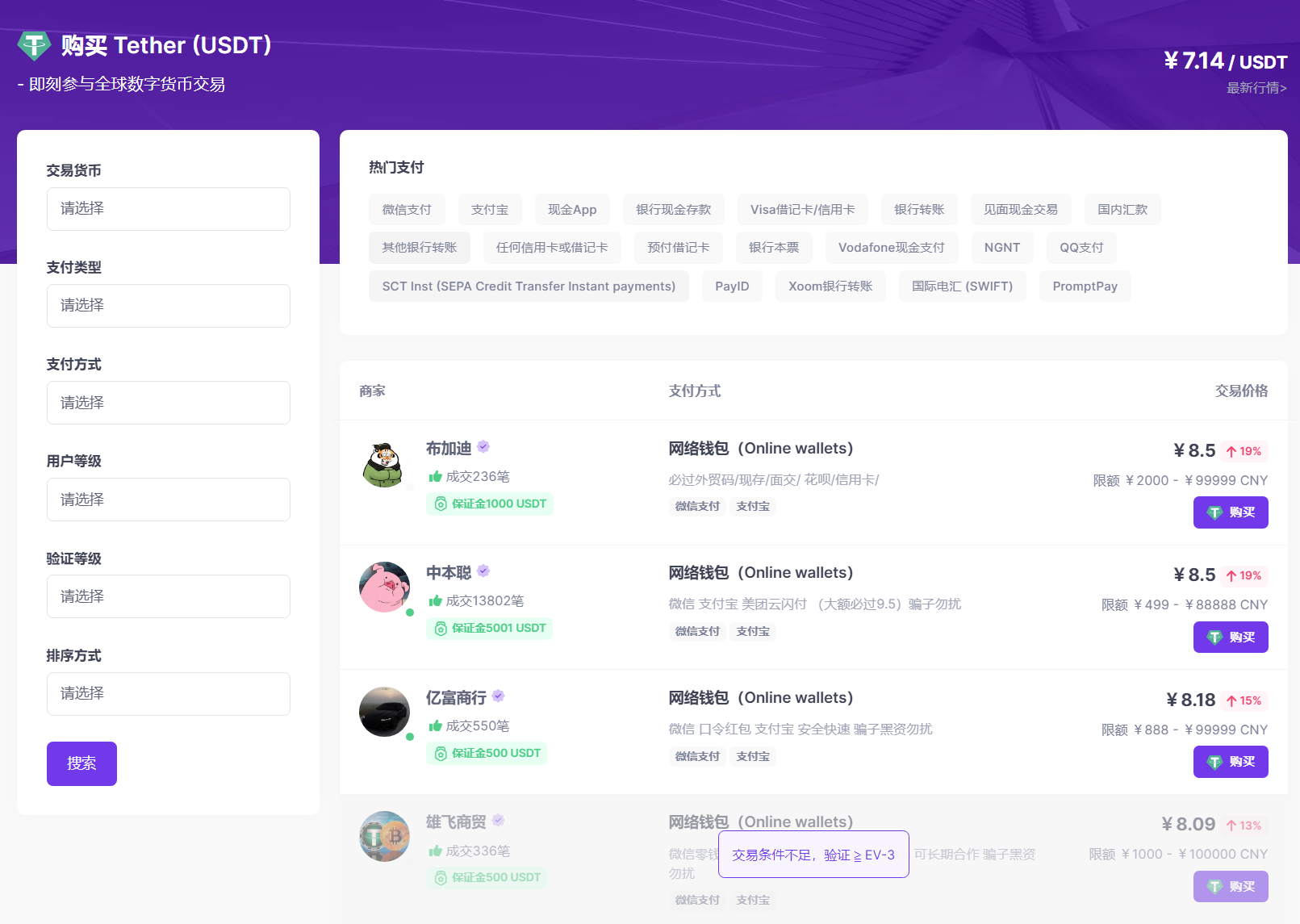The width and height of the screenshot is (1300, 924).
Task: Select the 银行转账 payment category
Action: (x=918, y=209)
